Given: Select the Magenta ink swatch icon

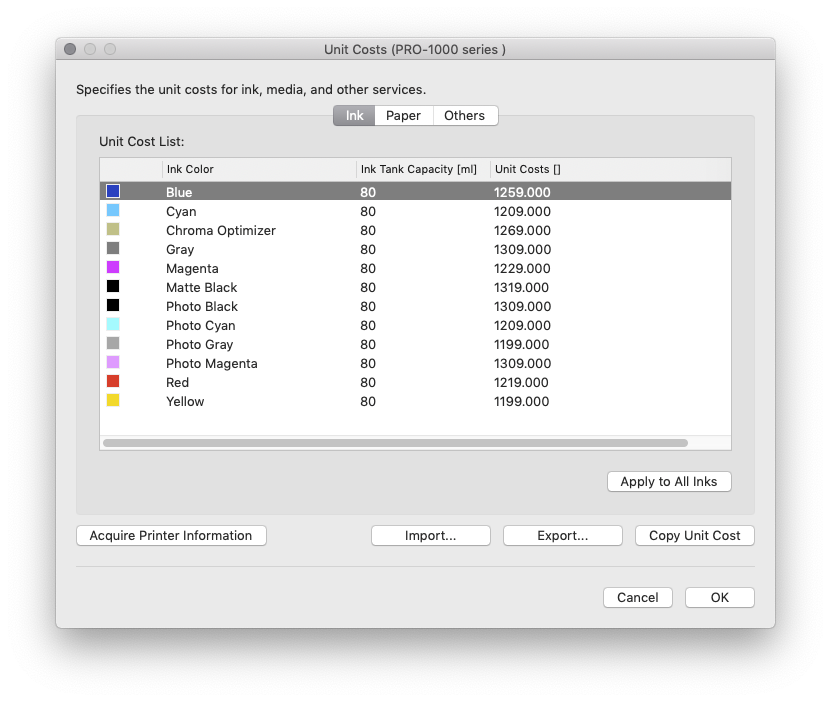Looking at the screenshot, I should point(113,268).
